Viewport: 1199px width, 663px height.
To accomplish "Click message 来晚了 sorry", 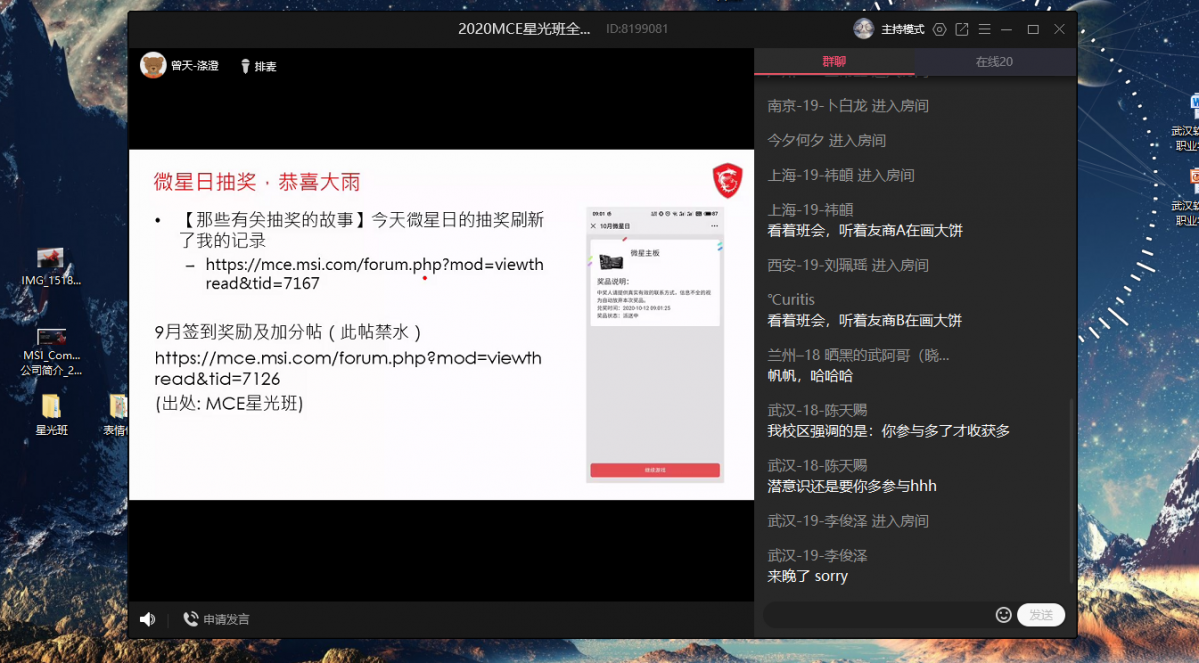I will click(x=807, y=576).
